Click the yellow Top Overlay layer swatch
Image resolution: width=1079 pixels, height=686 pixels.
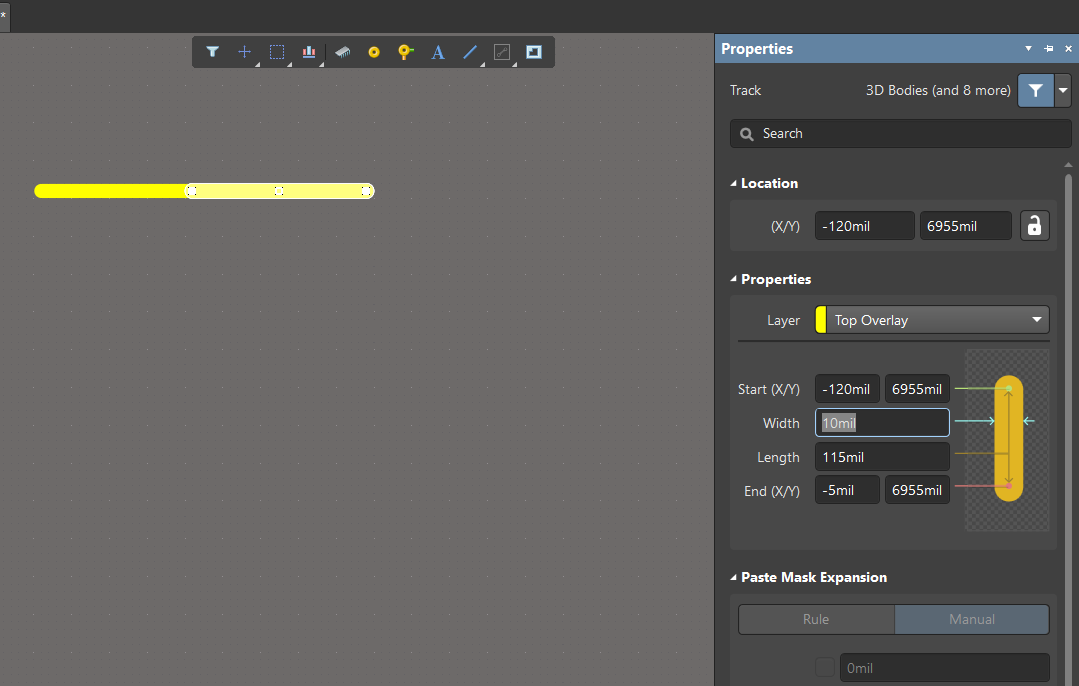click(821, 320)
